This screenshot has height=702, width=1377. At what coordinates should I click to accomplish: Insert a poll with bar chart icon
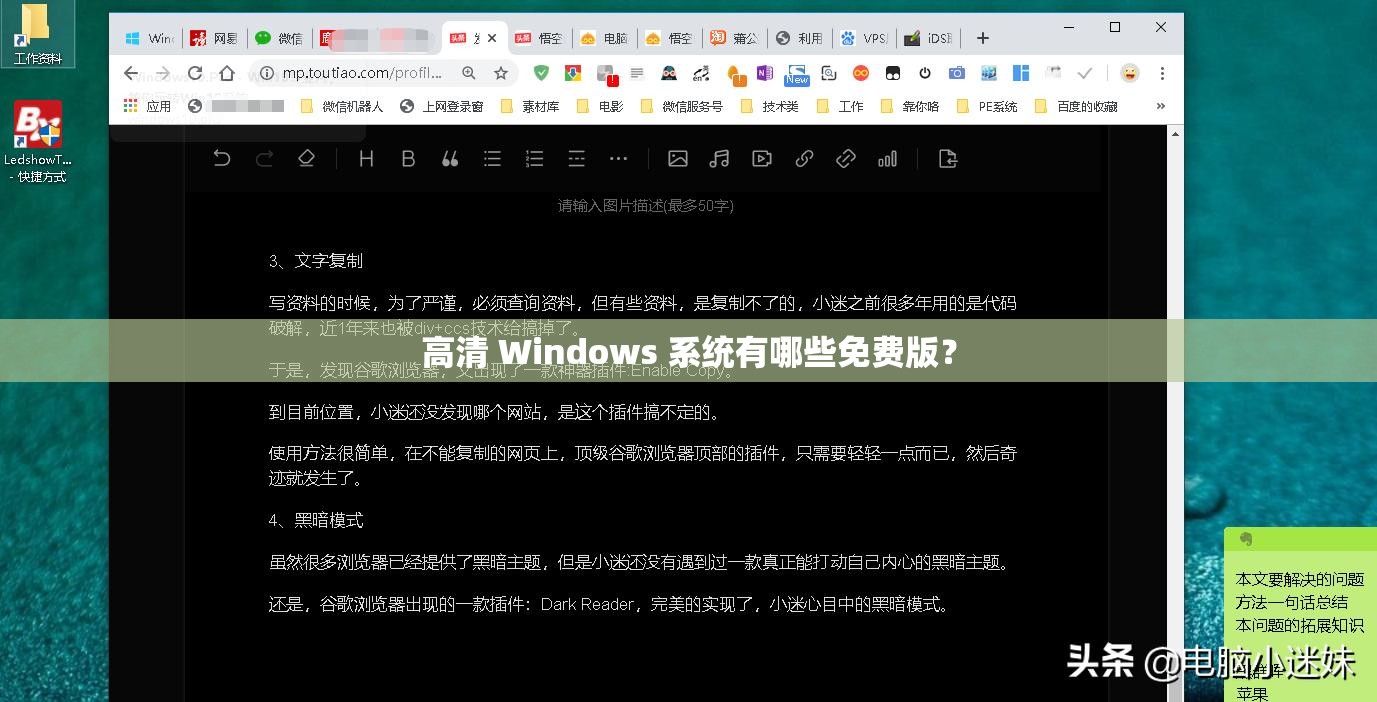pos(887,158)
